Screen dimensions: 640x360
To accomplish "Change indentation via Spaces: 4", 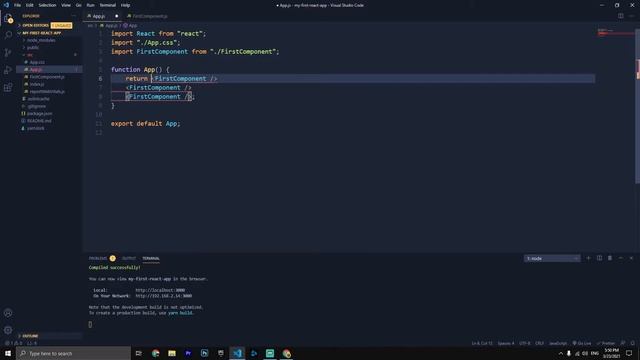I will click(506, 343).
